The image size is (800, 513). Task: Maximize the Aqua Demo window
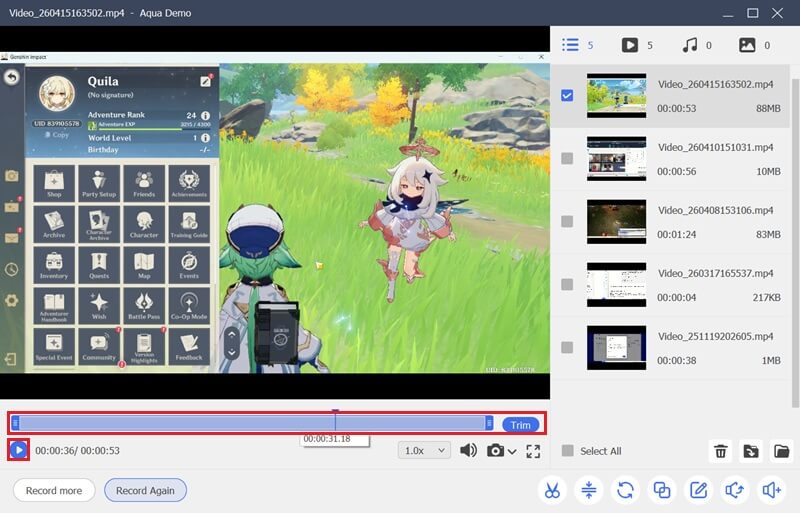pos(753,13)
